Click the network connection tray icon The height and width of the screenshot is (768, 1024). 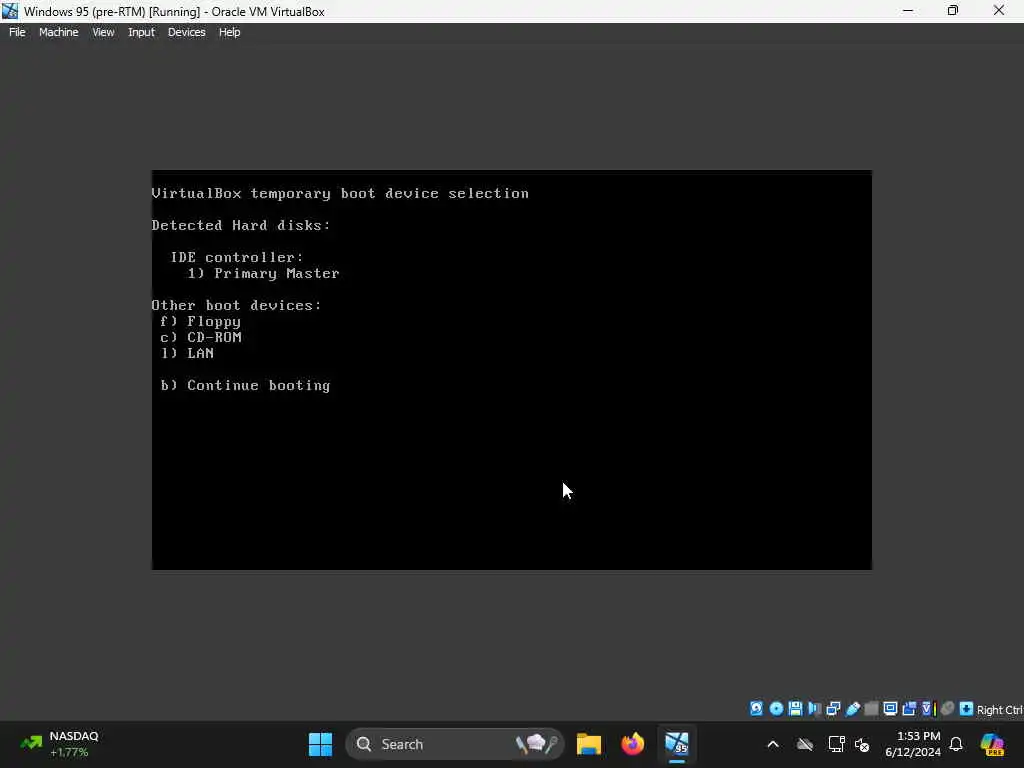click(837, 744)
